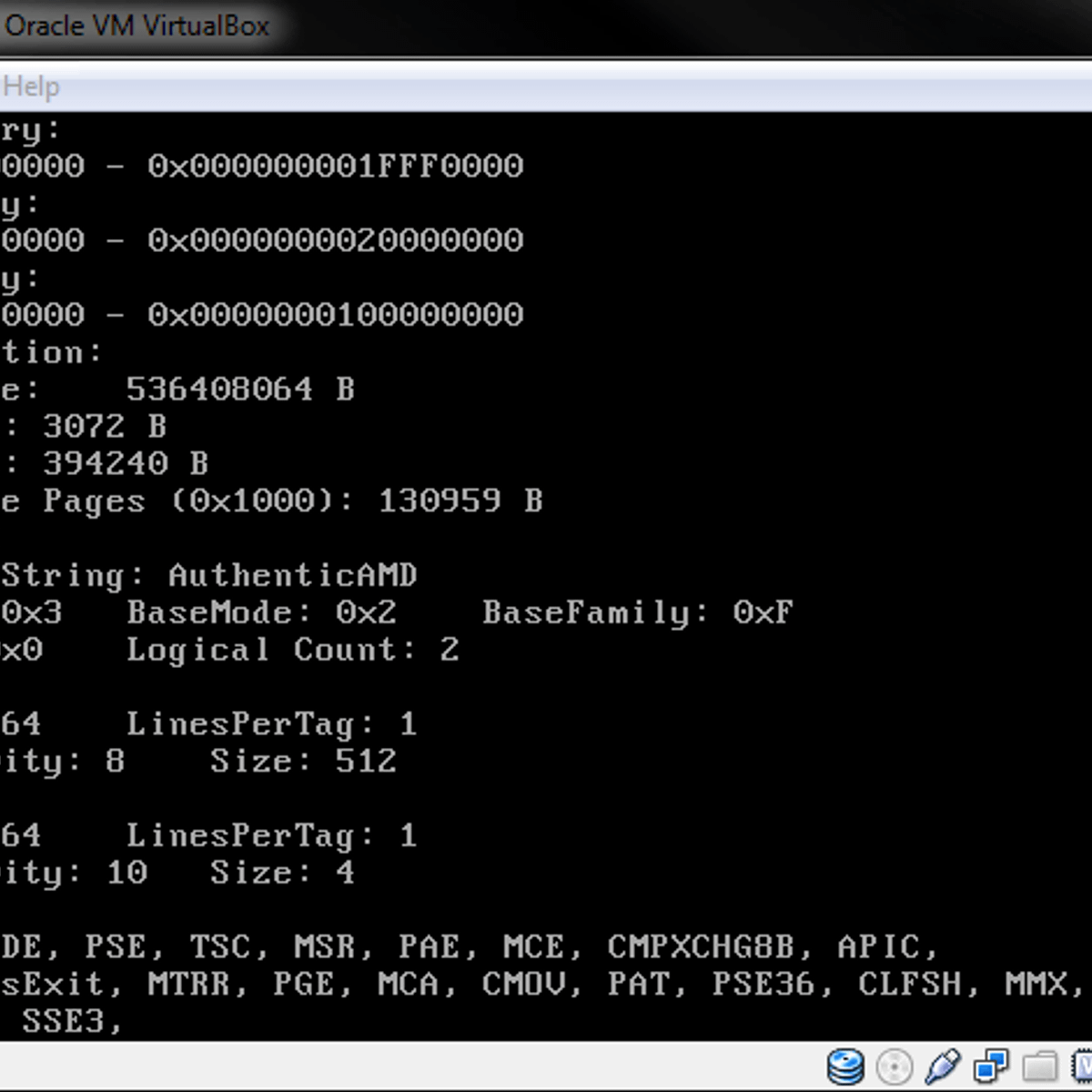The image size is (1092, 1092).
Task: Click the PGE feature flag
Action: (303, 985)
